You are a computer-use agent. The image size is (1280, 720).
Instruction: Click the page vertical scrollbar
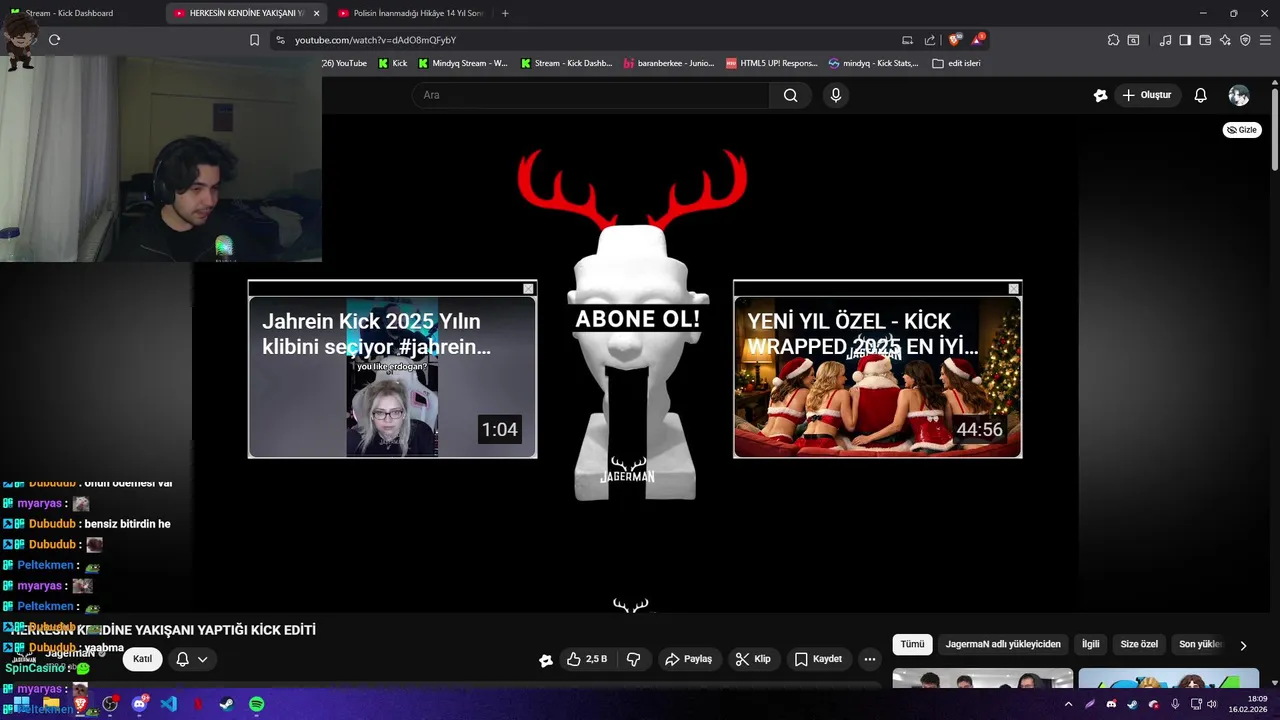[x=1275, y=130]
